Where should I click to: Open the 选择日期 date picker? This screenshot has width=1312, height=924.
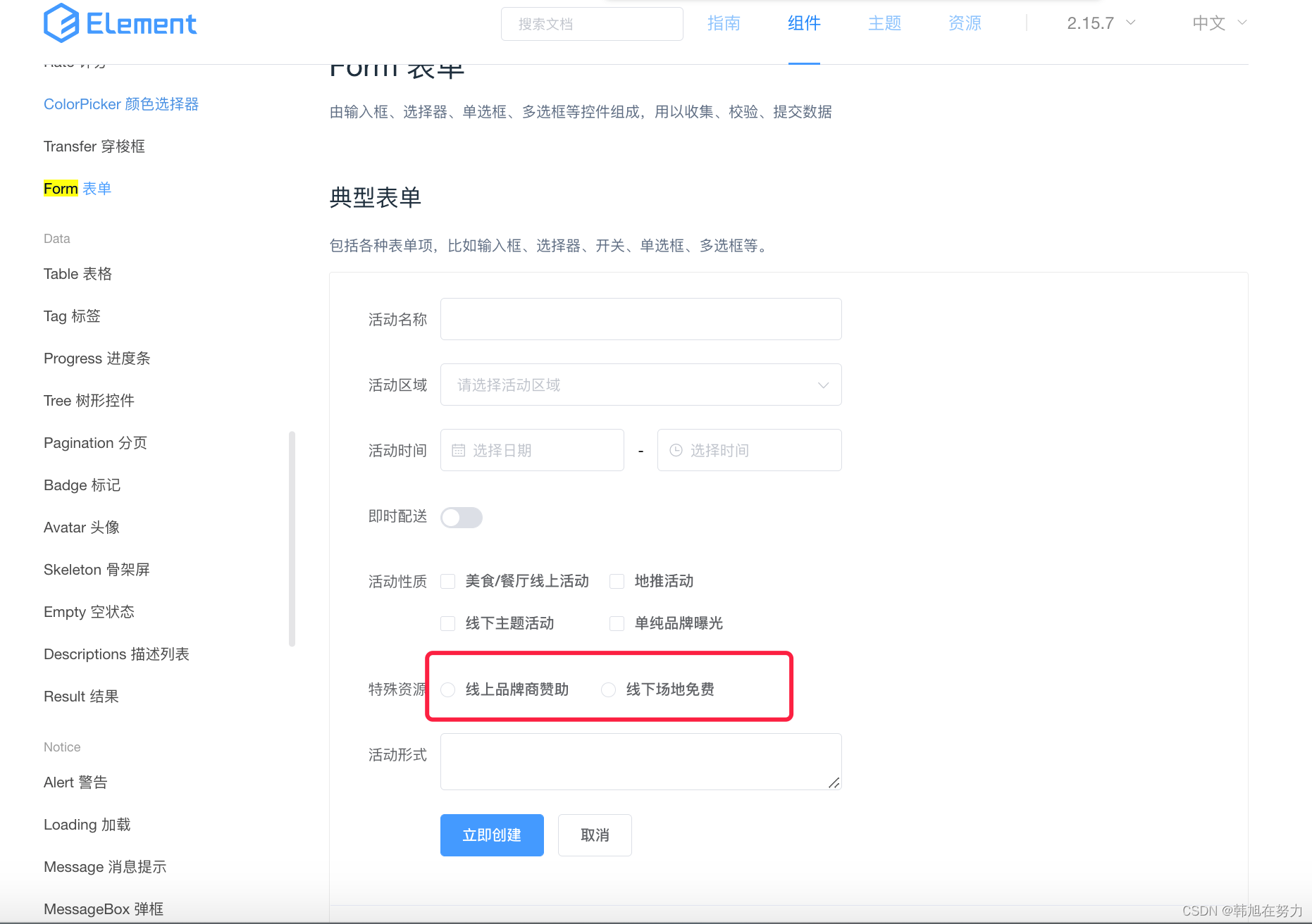coord(532,450)
